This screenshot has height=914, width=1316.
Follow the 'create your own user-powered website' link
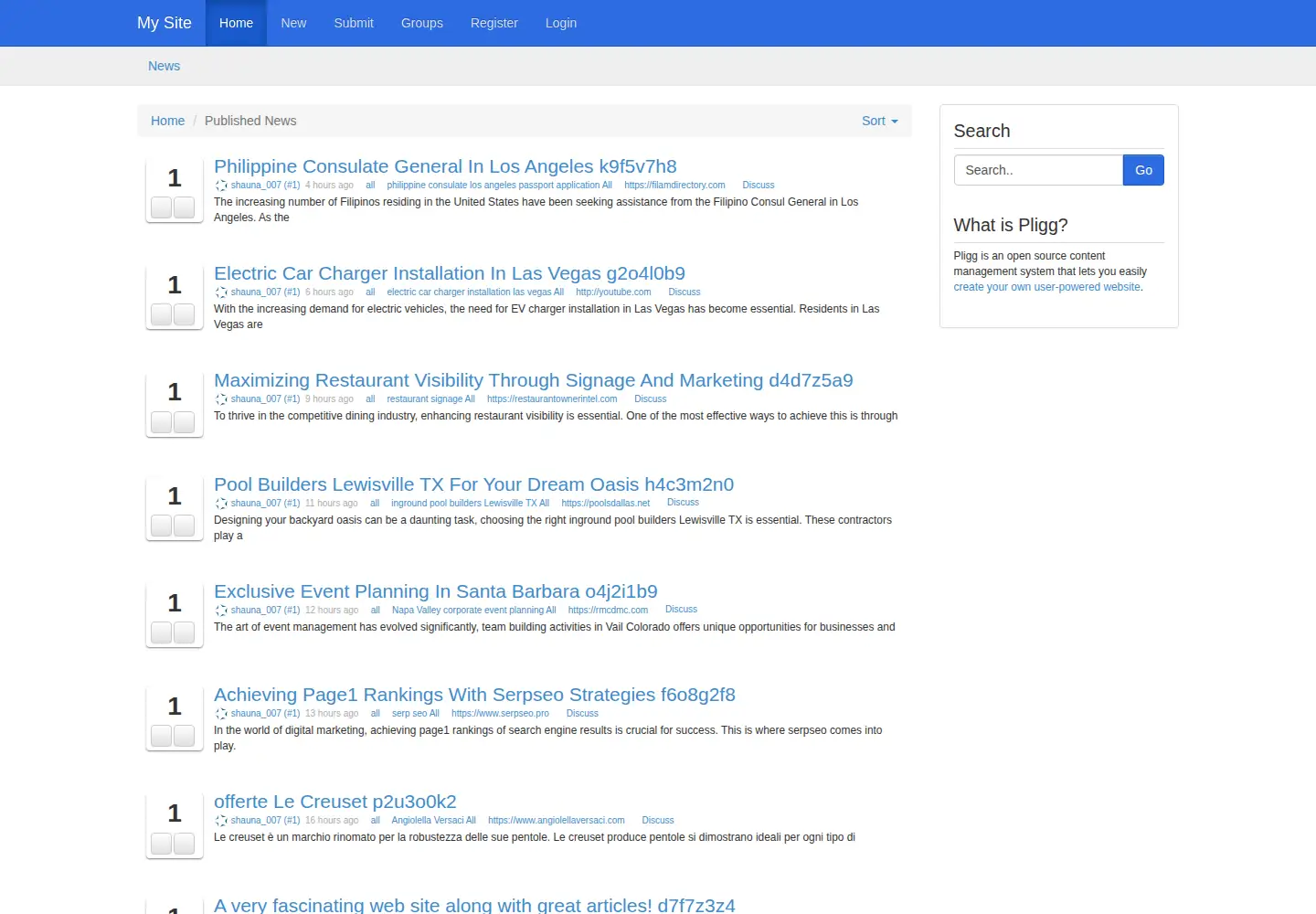pyautogui.click(x=1047, y=287)
